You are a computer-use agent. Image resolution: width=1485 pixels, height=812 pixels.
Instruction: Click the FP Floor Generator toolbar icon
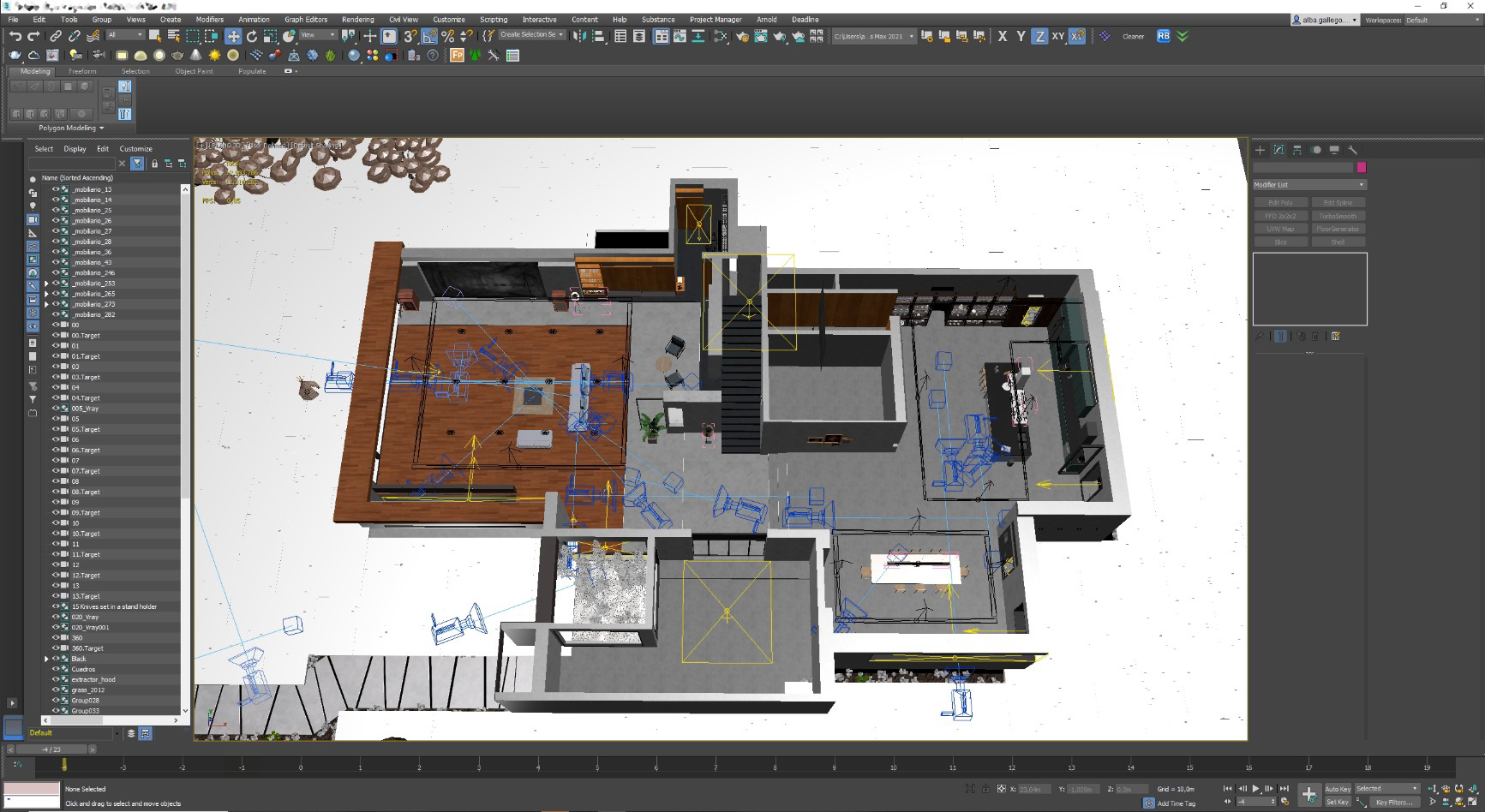coord(457,56)
